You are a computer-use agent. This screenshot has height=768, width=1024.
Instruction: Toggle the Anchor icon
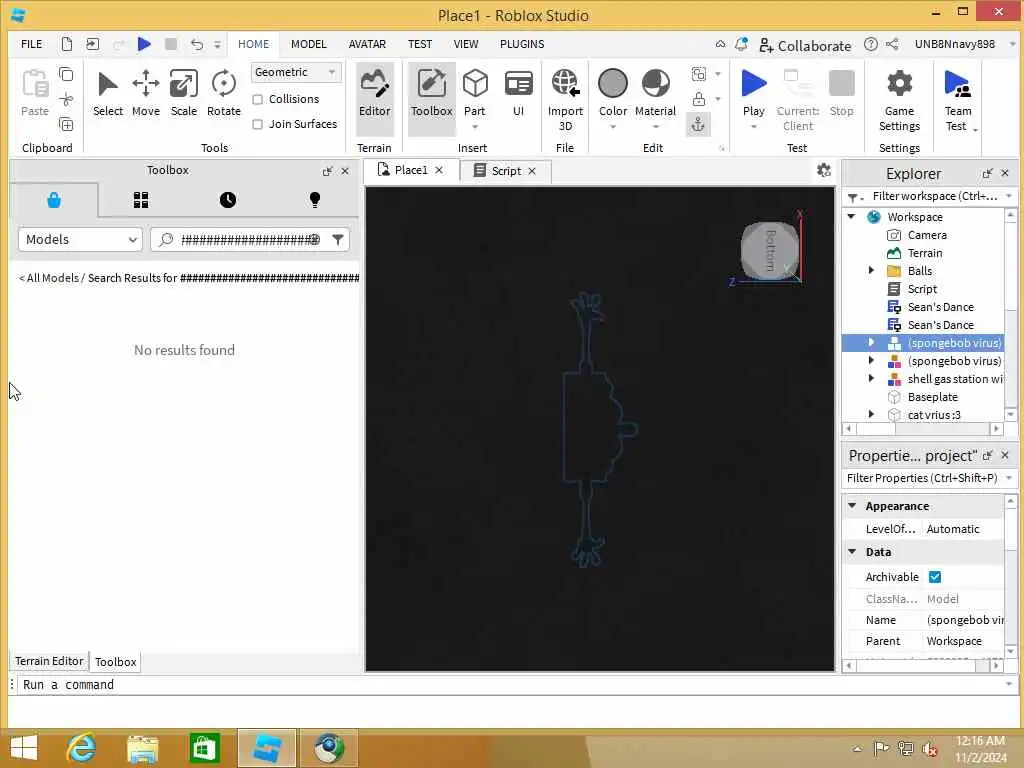click(x=698, y=125)
